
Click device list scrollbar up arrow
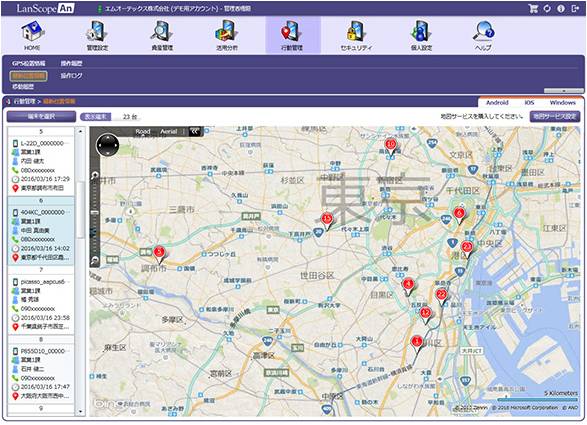[80, 132]
